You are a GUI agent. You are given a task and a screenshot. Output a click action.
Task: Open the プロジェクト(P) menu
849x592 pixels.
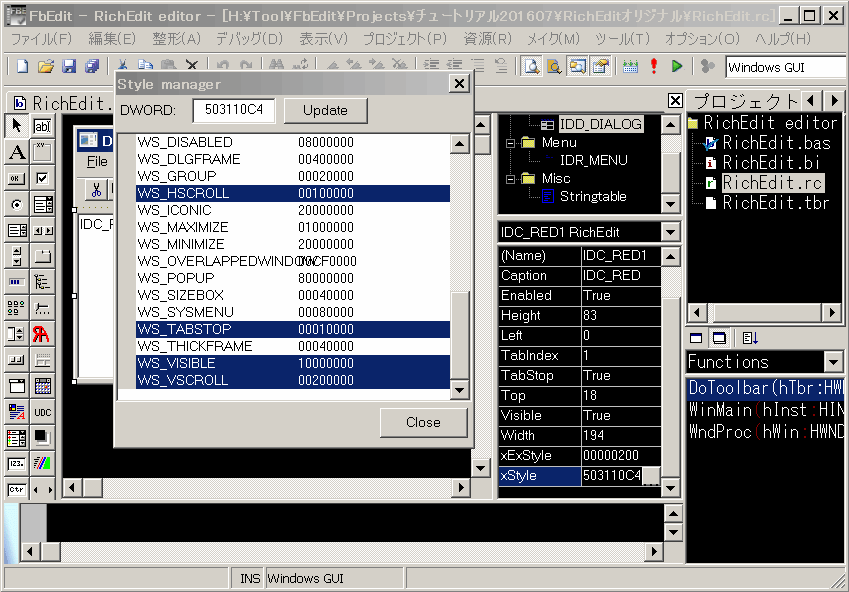point(404,39)
